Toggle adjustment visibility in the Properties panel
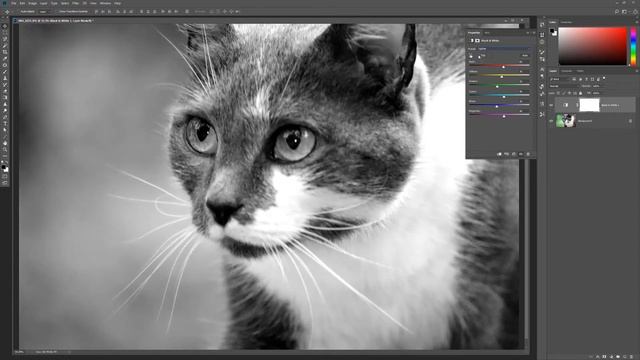This screenshot has height=360, width=640. tap(521, 154)
